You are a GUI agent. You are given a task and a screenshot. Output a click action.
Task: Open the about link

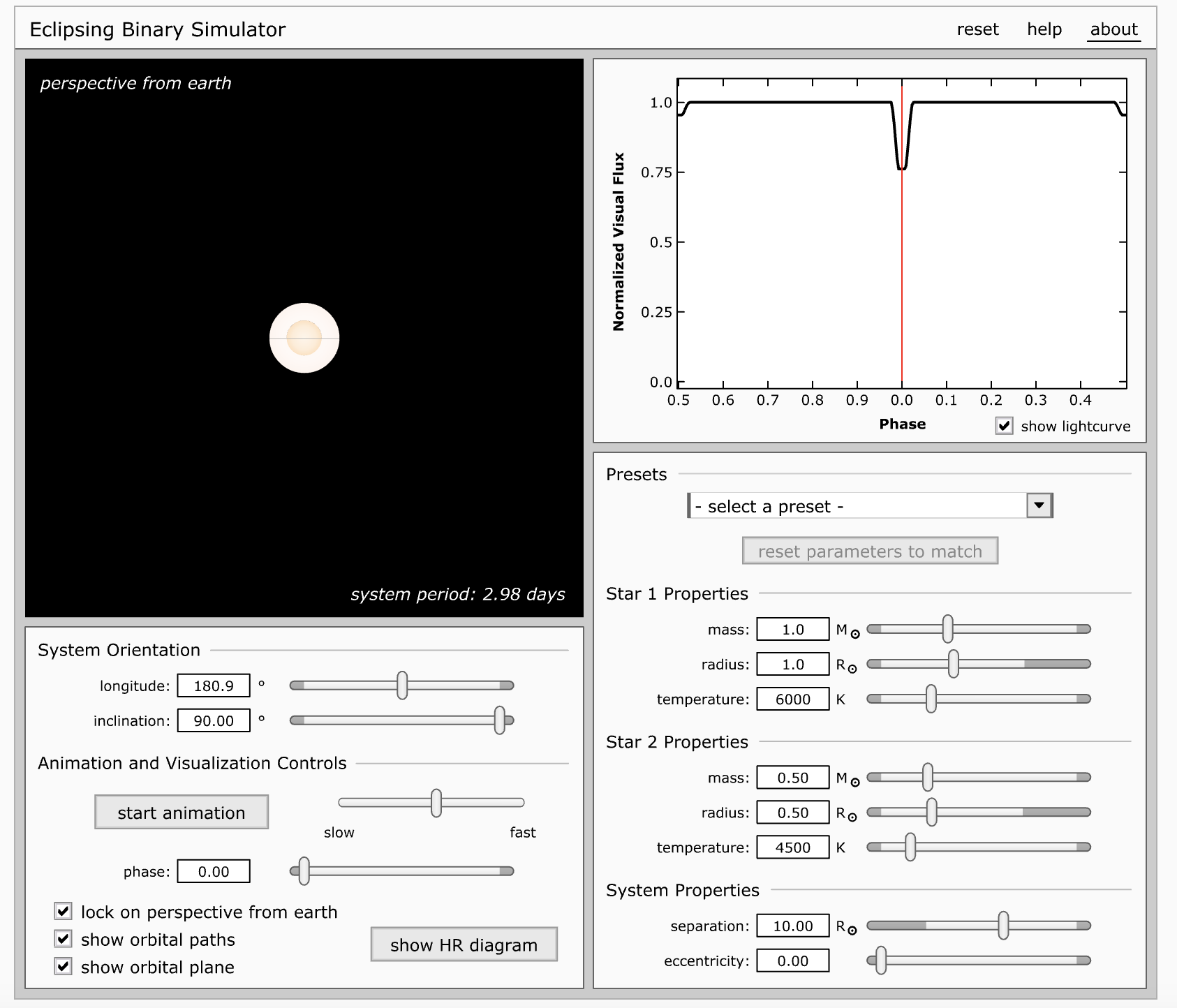tap(1114, 29)
